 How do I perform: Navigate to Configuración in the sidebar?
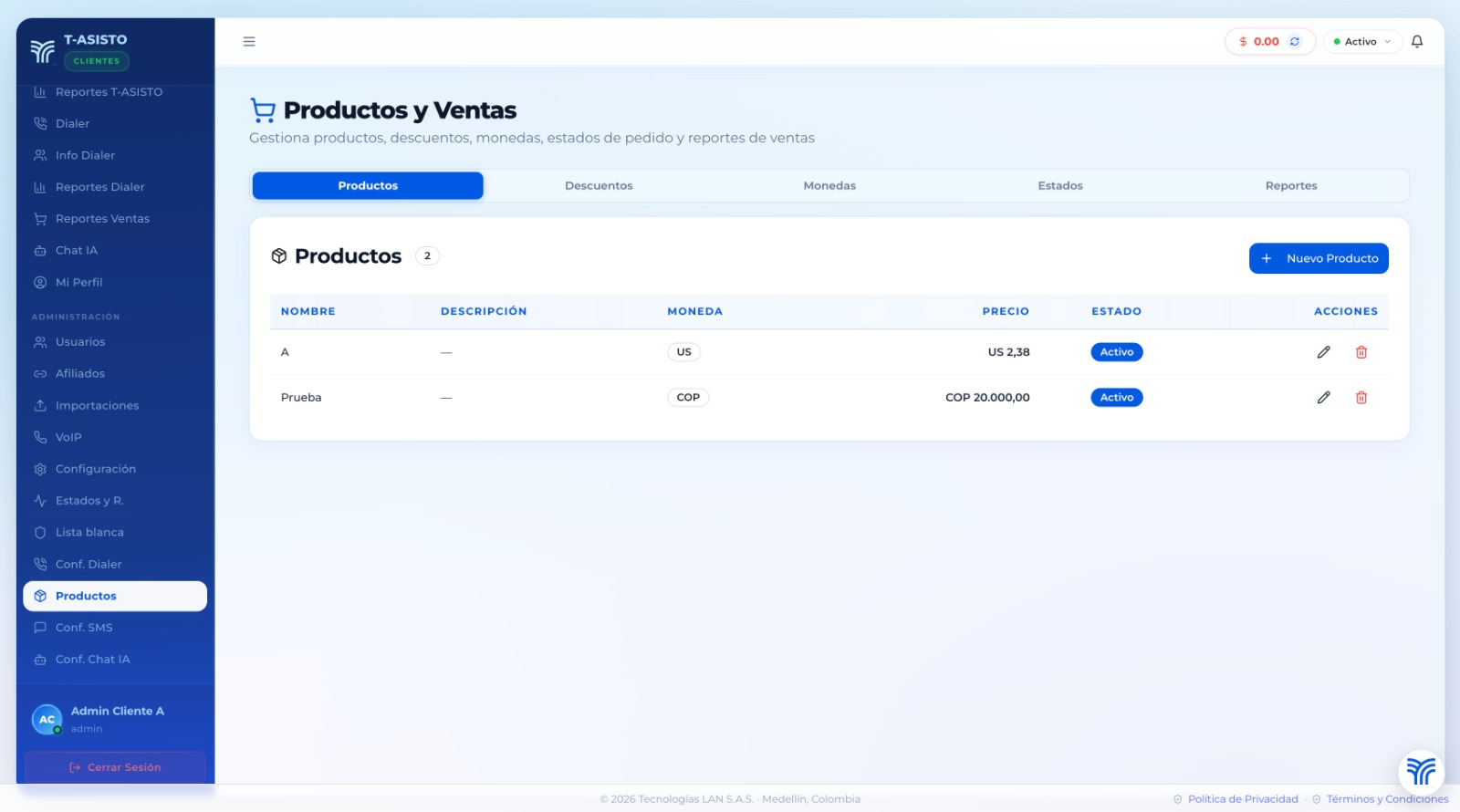[x=96, y=469]
